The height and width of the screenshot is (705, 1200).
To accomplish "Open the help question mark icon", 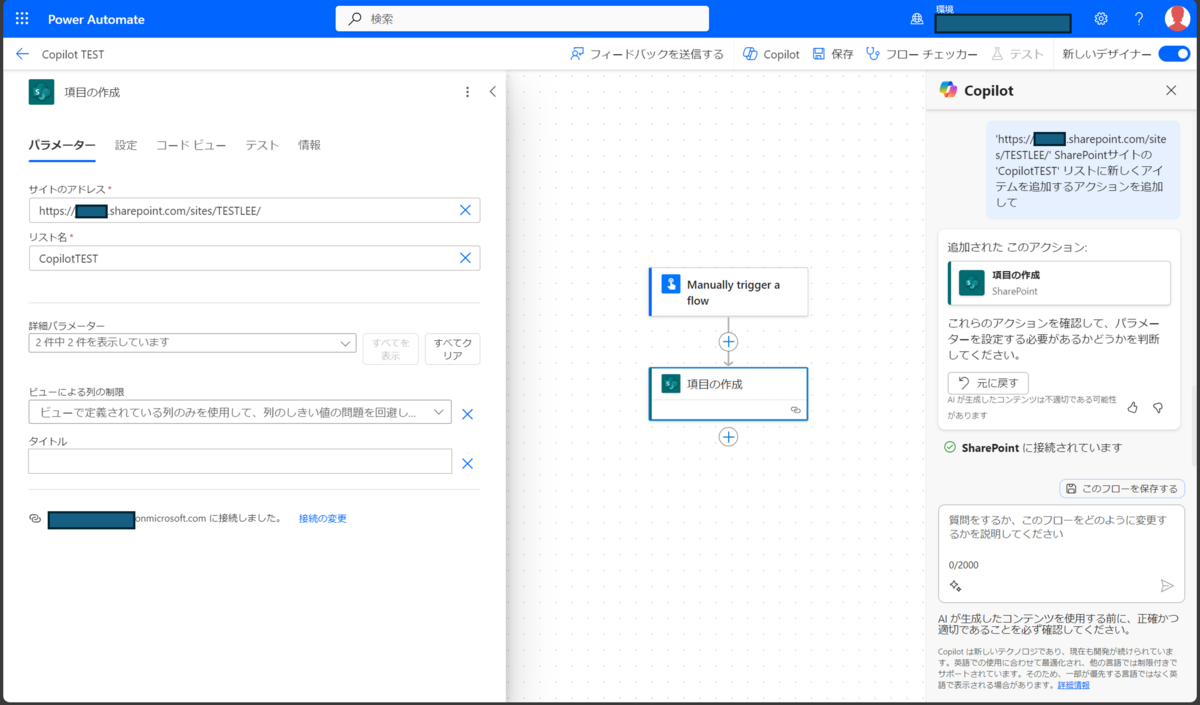I will tap(1139, 19).
